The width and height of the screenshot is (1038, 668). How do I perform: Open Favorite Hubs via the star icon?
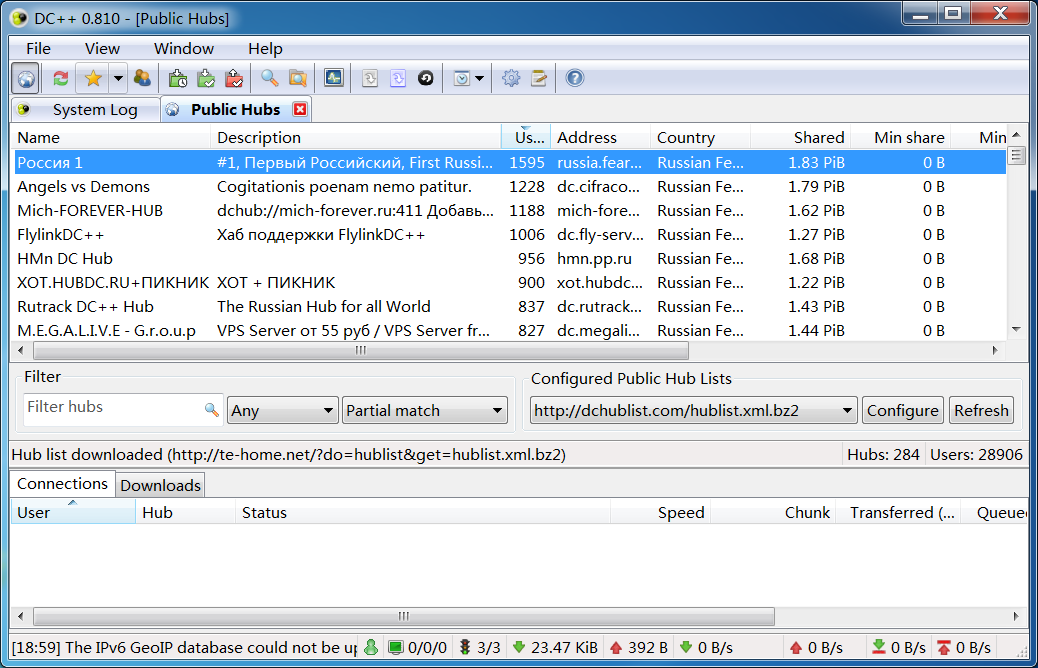[x=92, y=78]
